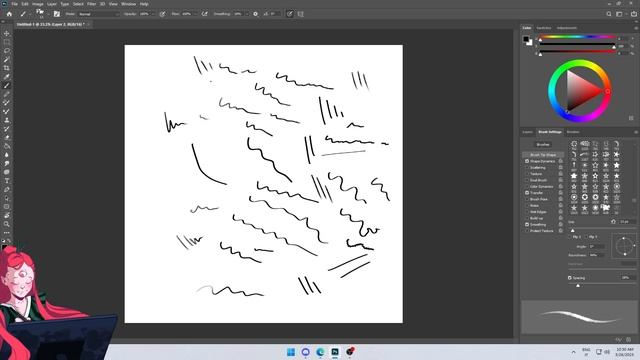
Task: Select the Eraser tool
Action: tap(7, 138)
